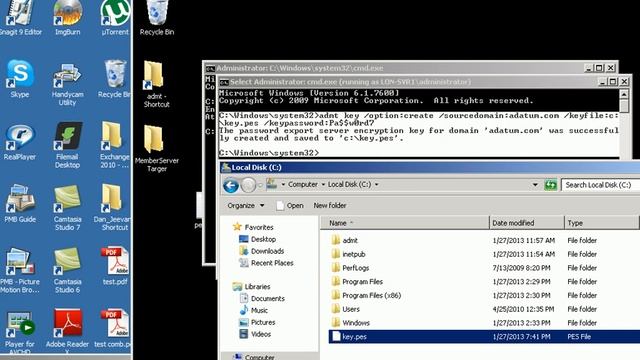640x360 pixels.
Task: Select the Program Files folder row
Action: click(484, 282)
